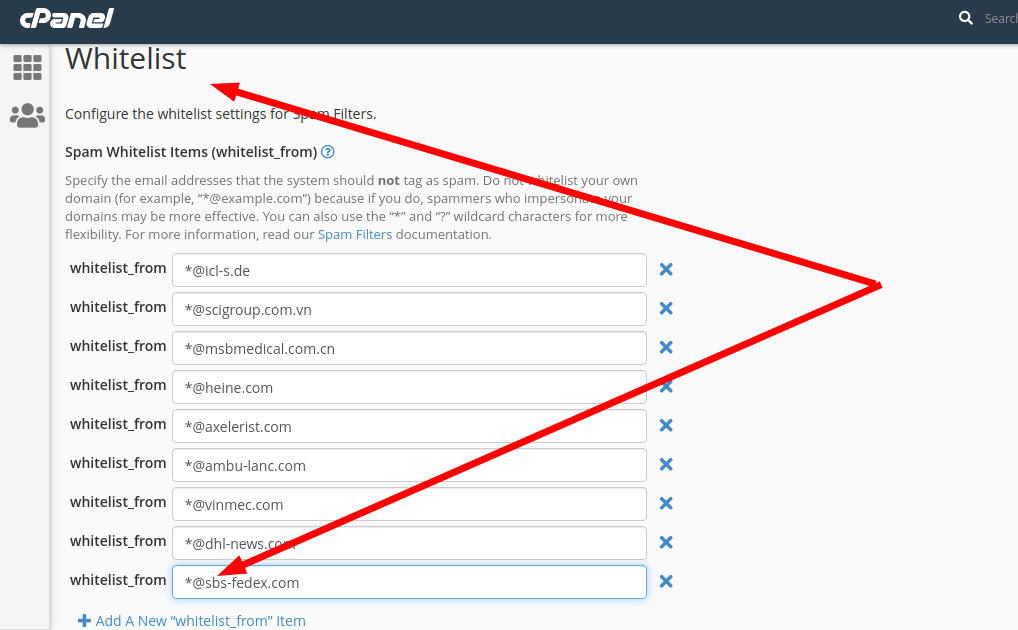
Task: Remove the *@icl-s.de whitelist entry
Action: tap(666, 270)
